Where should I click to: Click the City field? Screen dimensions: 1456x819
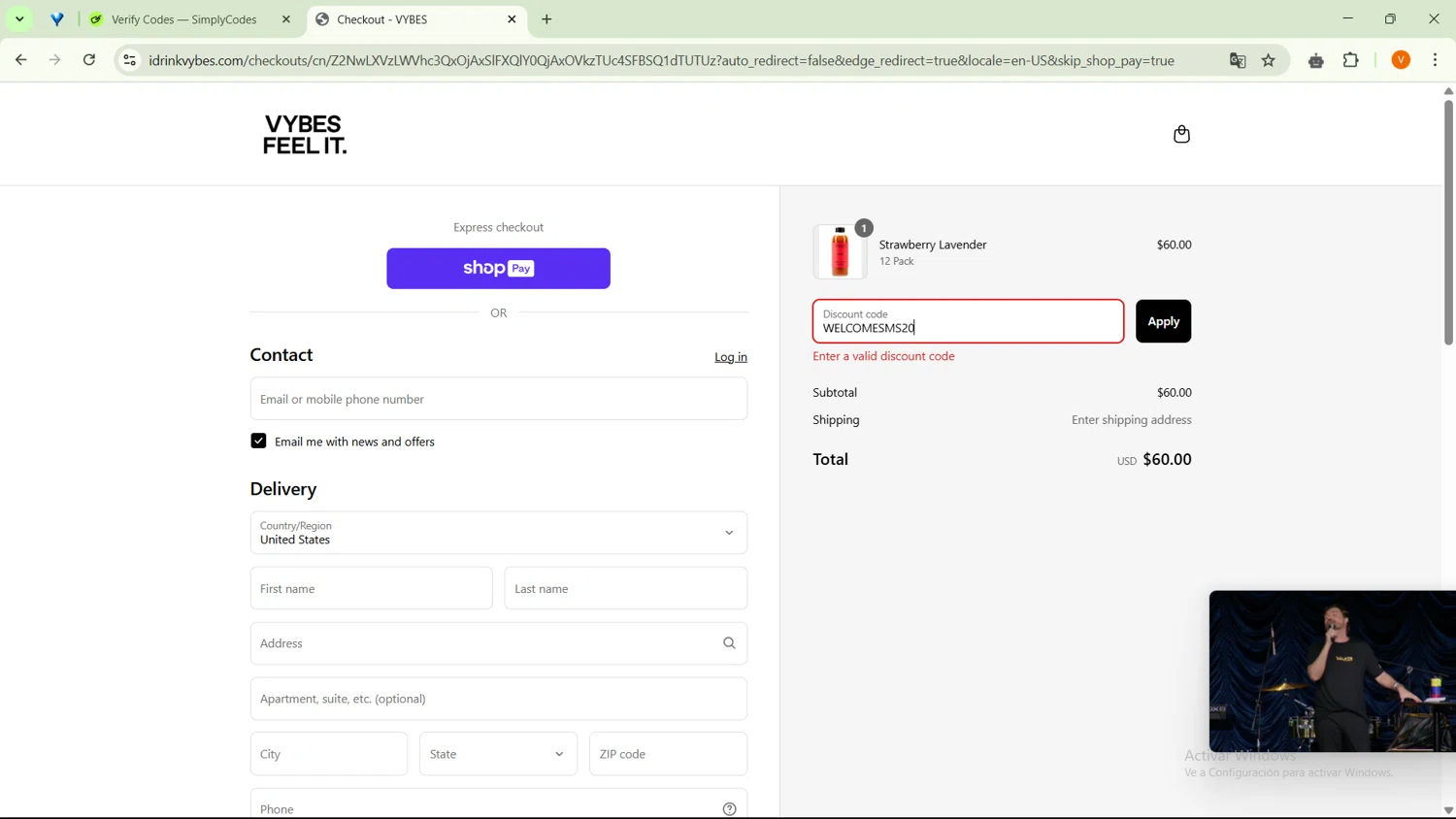pos(329,754)
